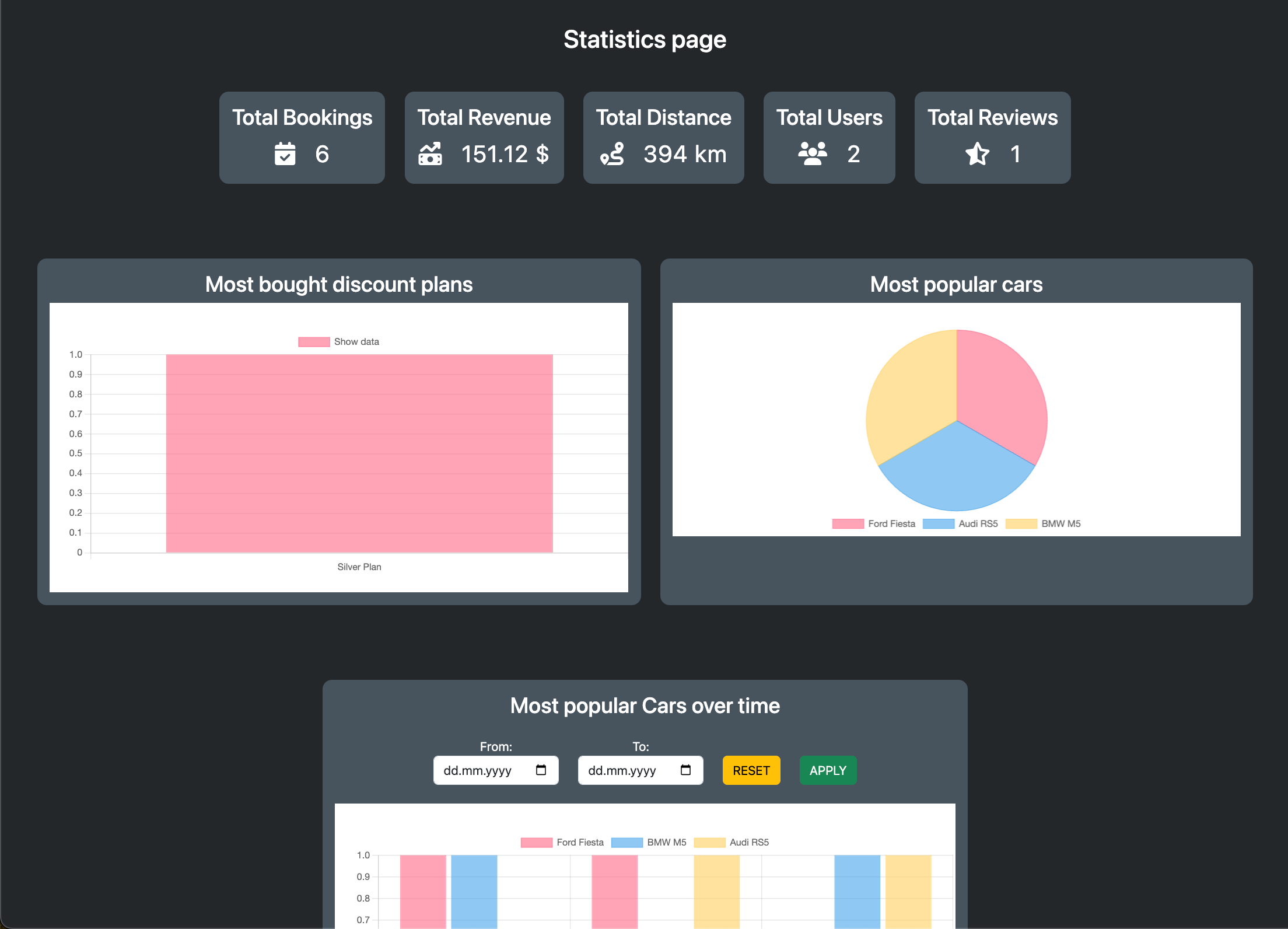The width and height of the screenshot is (1288, 929).
Task: Toggle Audi RS5 legend in cars over time chart
Action: point(731,843)
